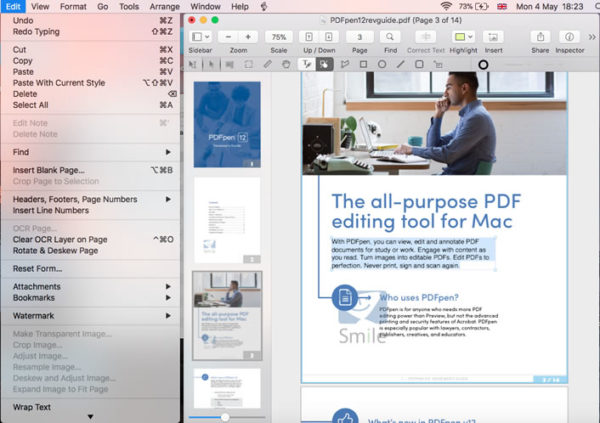
Task: Choose Insert Line Numbers
Action: 90,210
